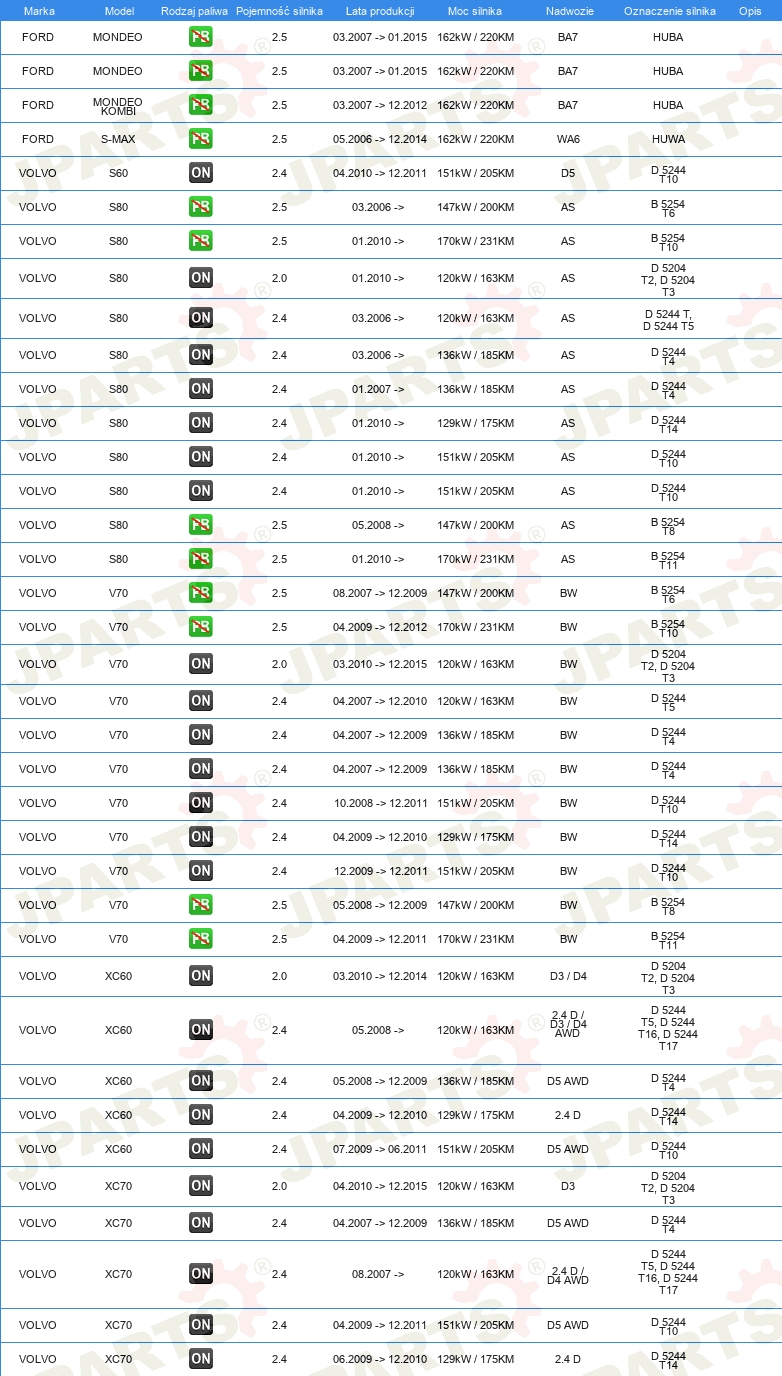Click the Rodzaj paliwa column header
Screen dimensions: 782x1376
click(195, 10)
